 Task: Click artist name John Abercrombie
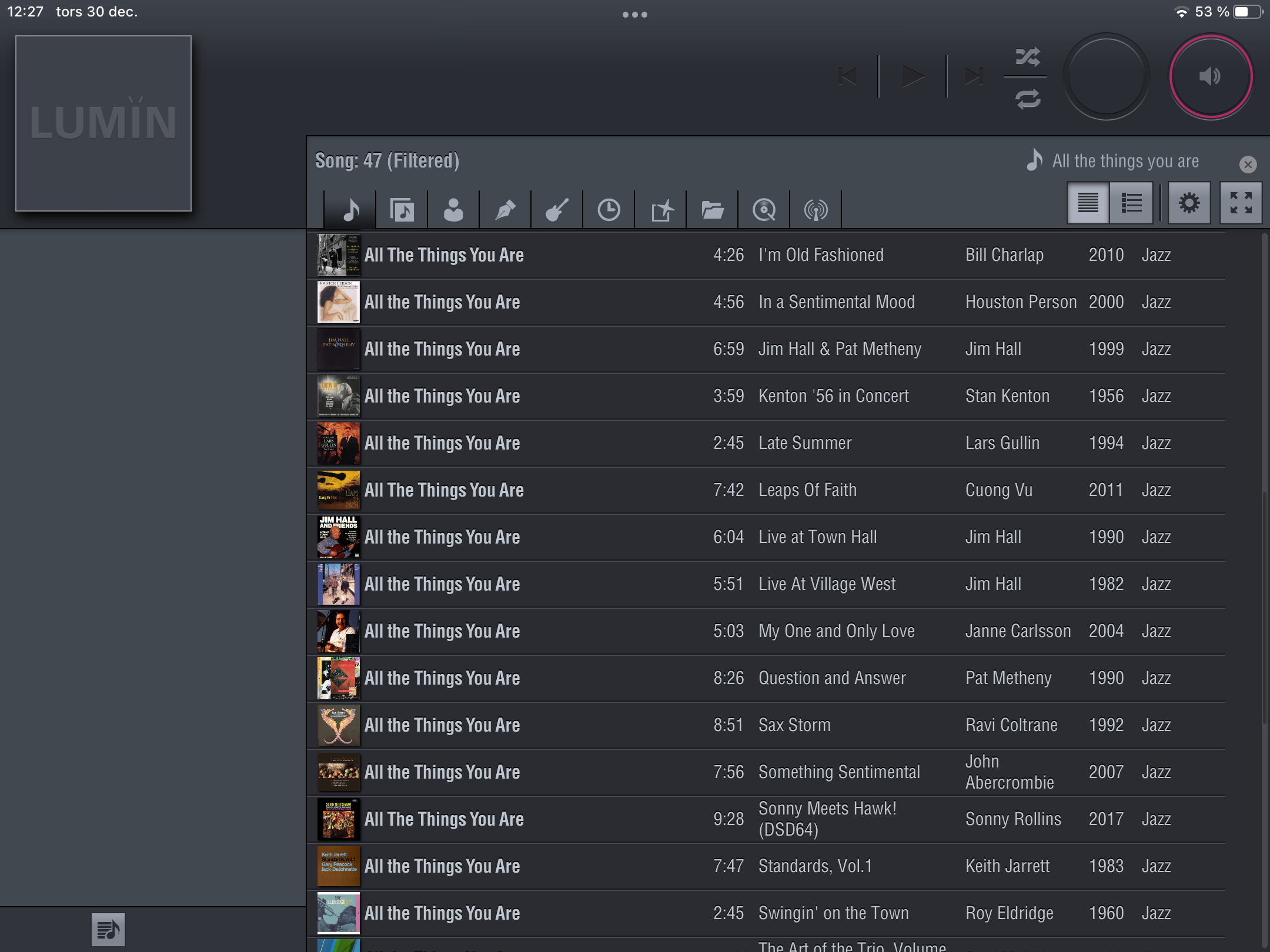(x=1010, y=772)
